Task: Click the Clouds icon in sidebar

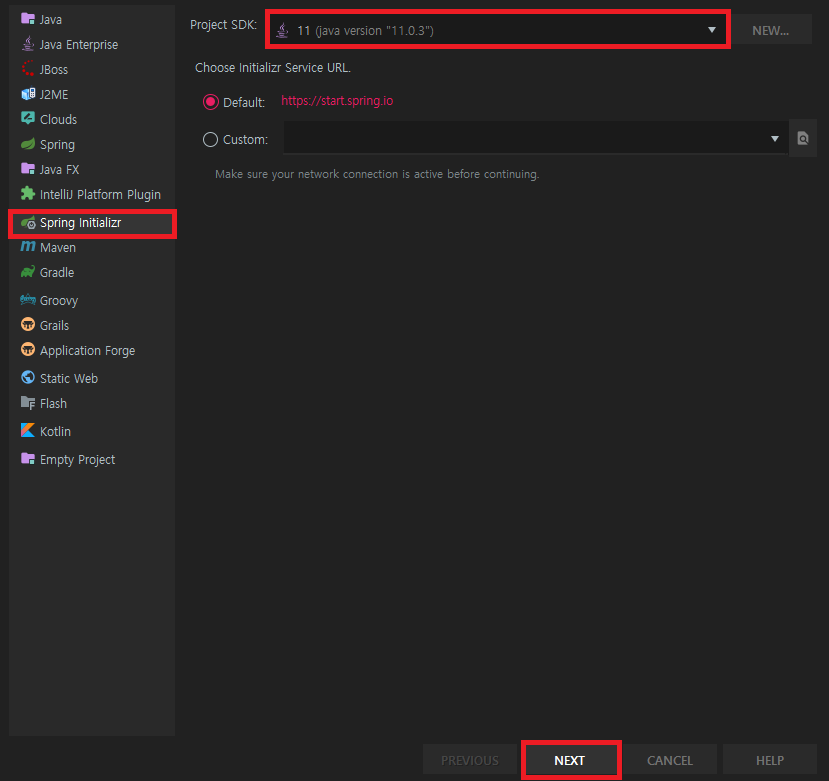Action: (27, 118)
